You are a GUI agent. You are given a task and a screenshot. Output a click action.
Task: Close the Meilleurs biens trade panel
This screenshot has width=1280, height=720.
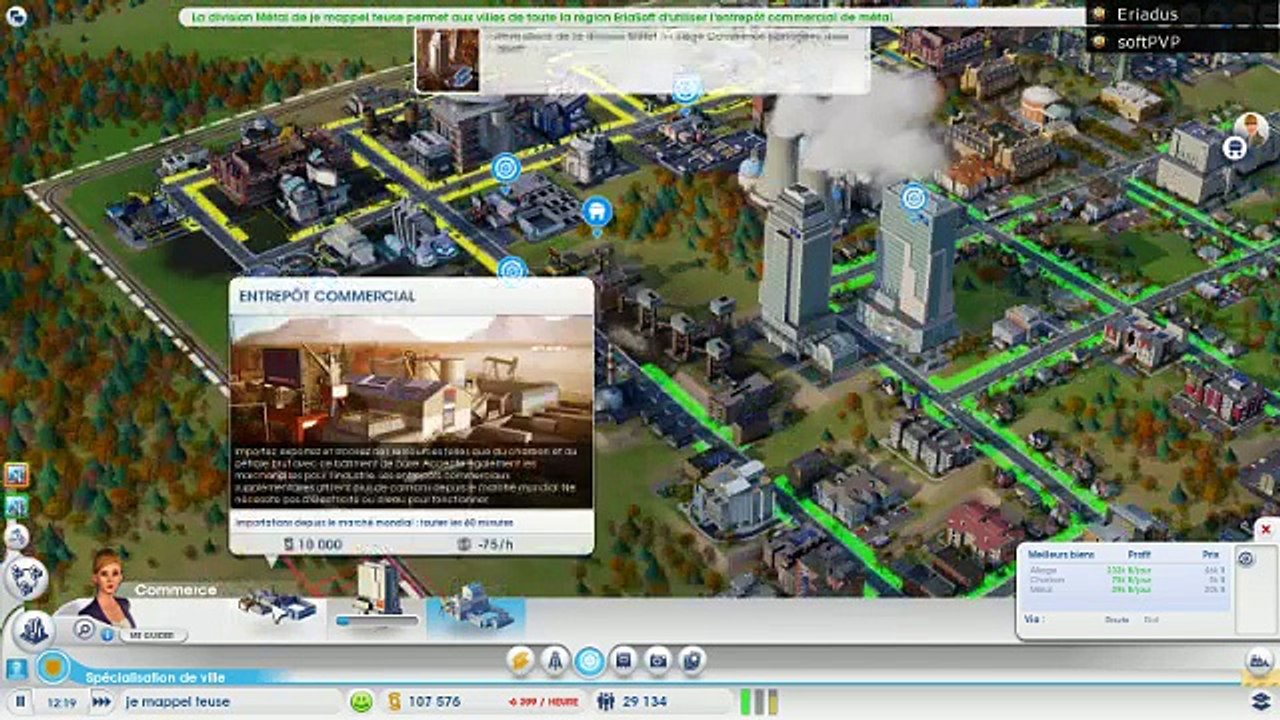(x=1265, y=530)
